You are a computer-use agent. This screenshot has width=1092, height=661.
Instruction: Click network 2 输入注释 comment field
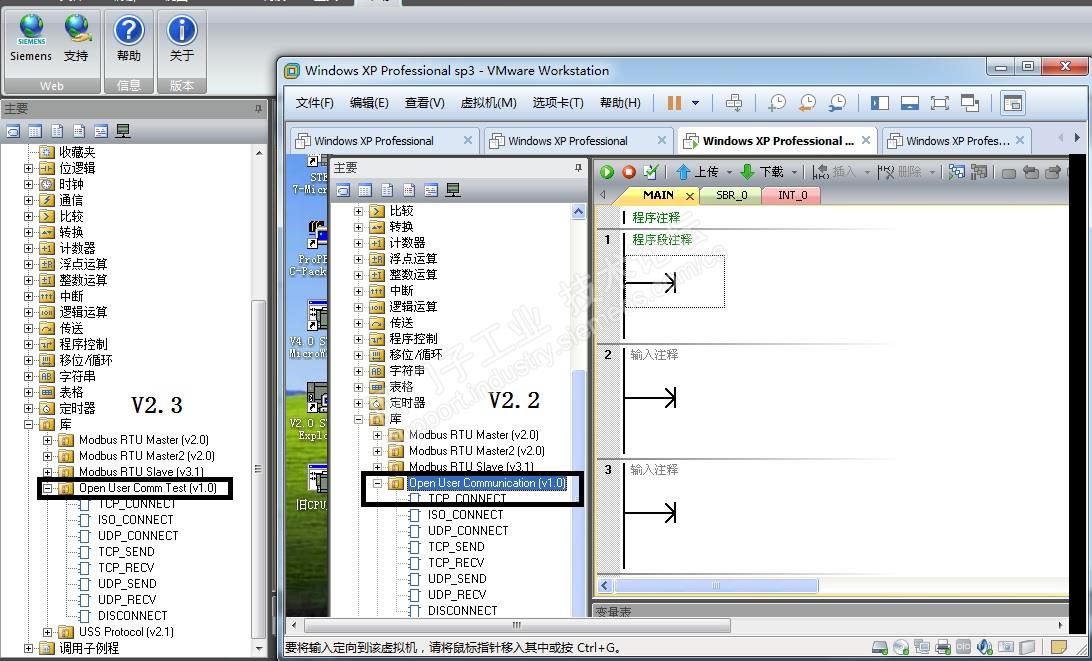pyautogui.click(x=654, y=355)
